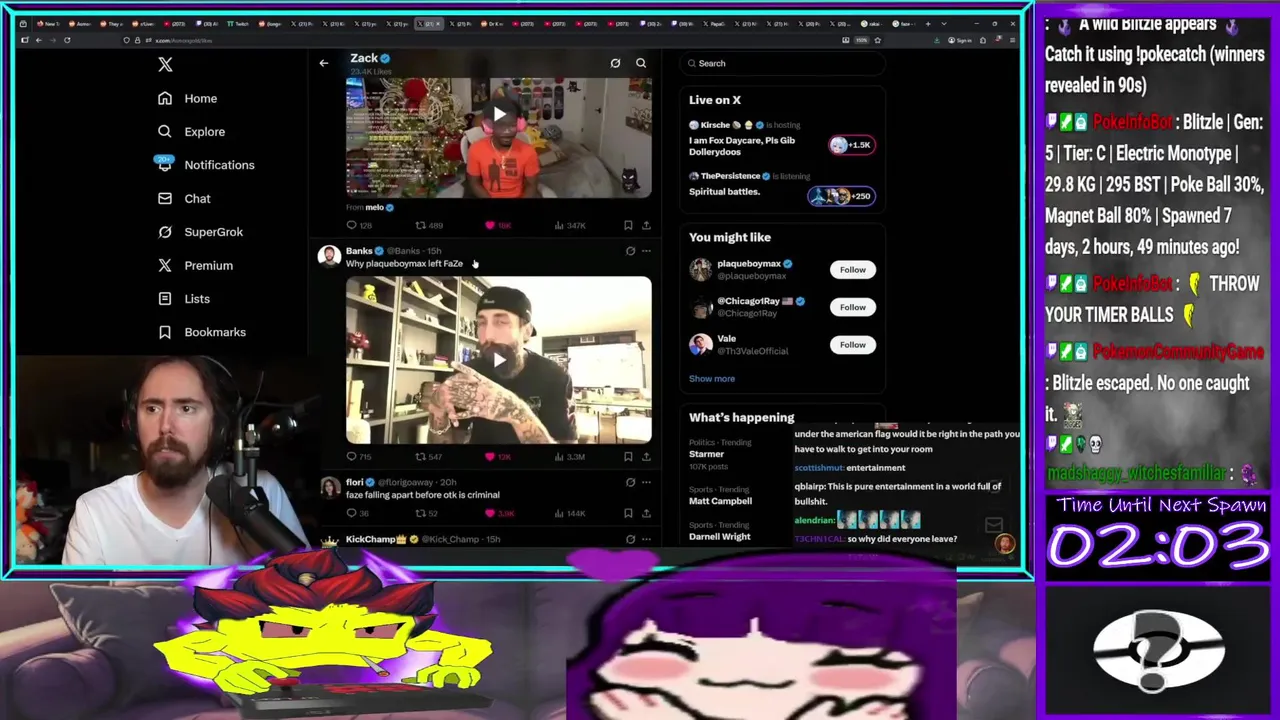This screenshot has width=1280, height=720.
Task: Bookmark Banks' post
Action: (x=628, y=456)
